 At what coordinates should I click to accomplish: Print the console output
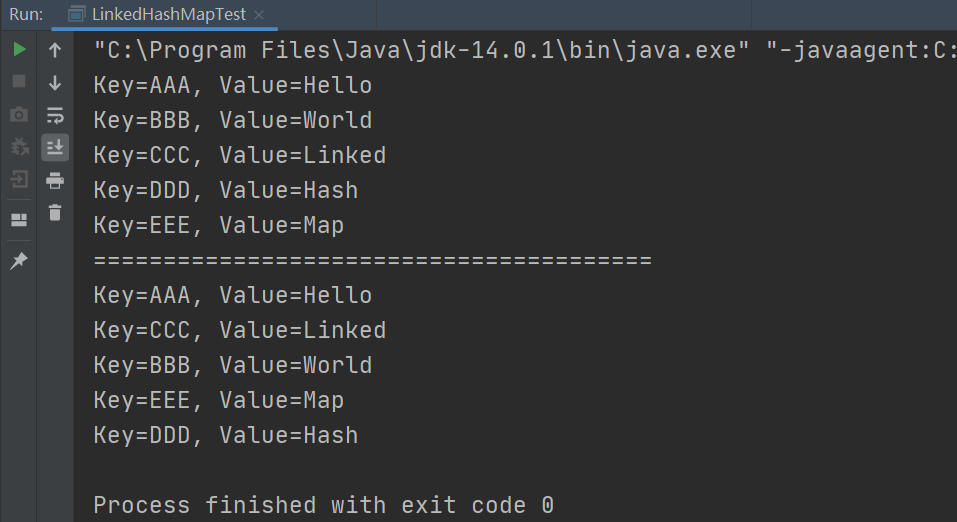tap(55, 180)
